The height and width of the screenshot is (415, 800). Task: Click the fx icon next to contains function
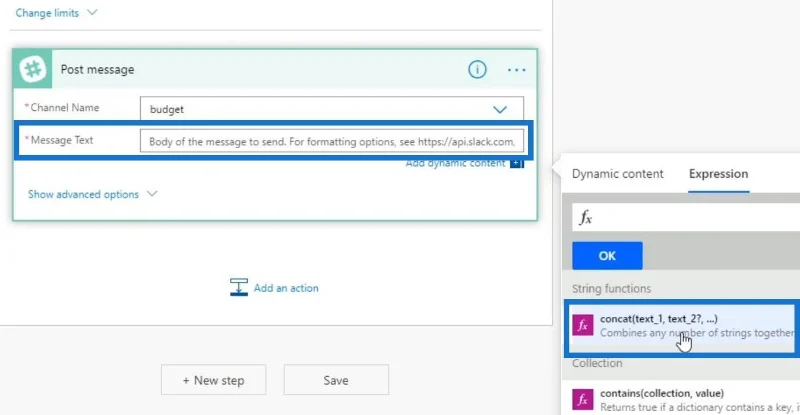coord(583,400)
